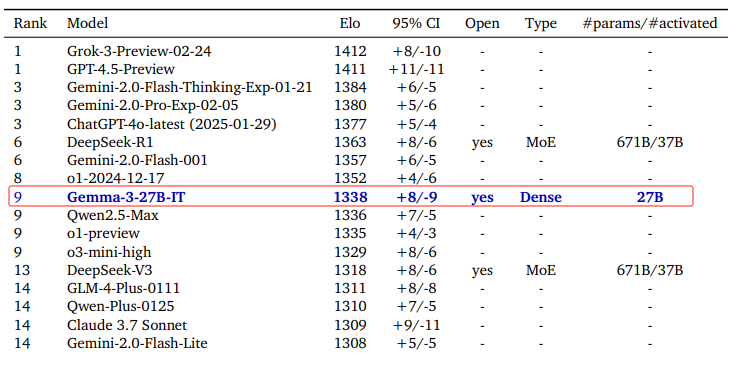This screenshot has width=736, height=365.
Task: Select the Grok-3-Preview-02-24 model name
Action: (x=139, y=51)
